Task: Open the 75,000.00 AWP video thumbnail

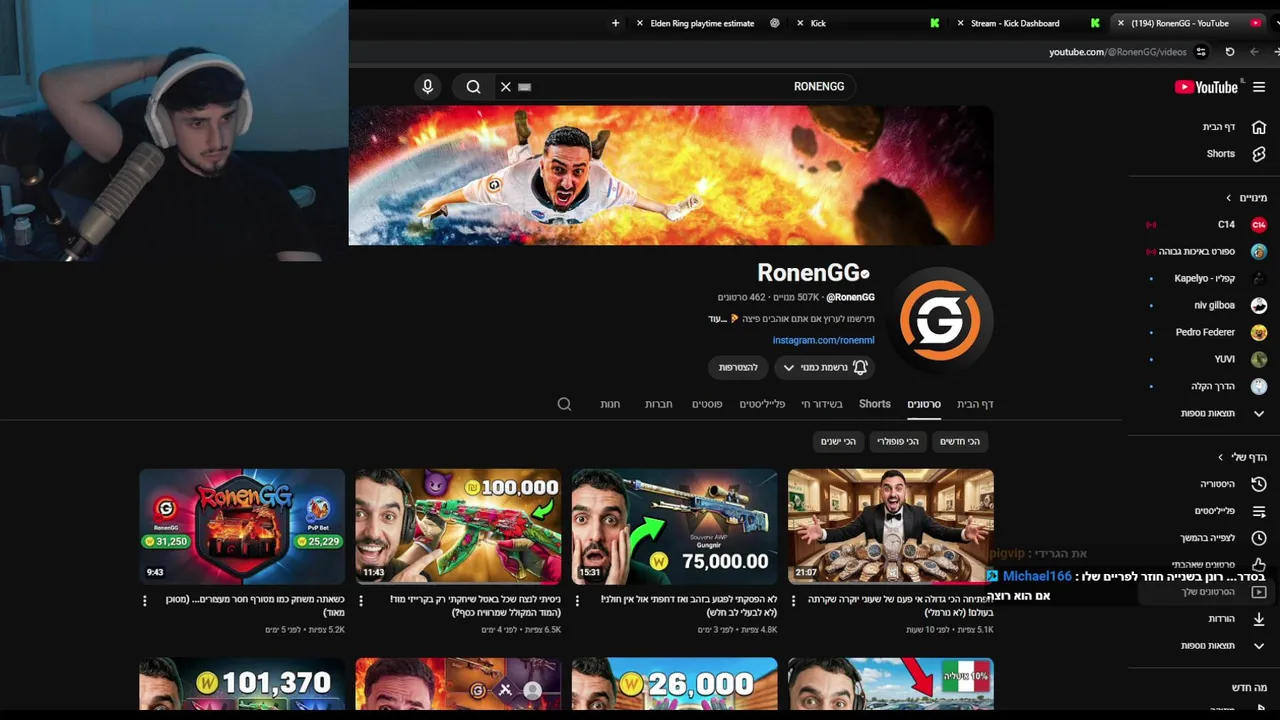Action: (x=674, y=526)
